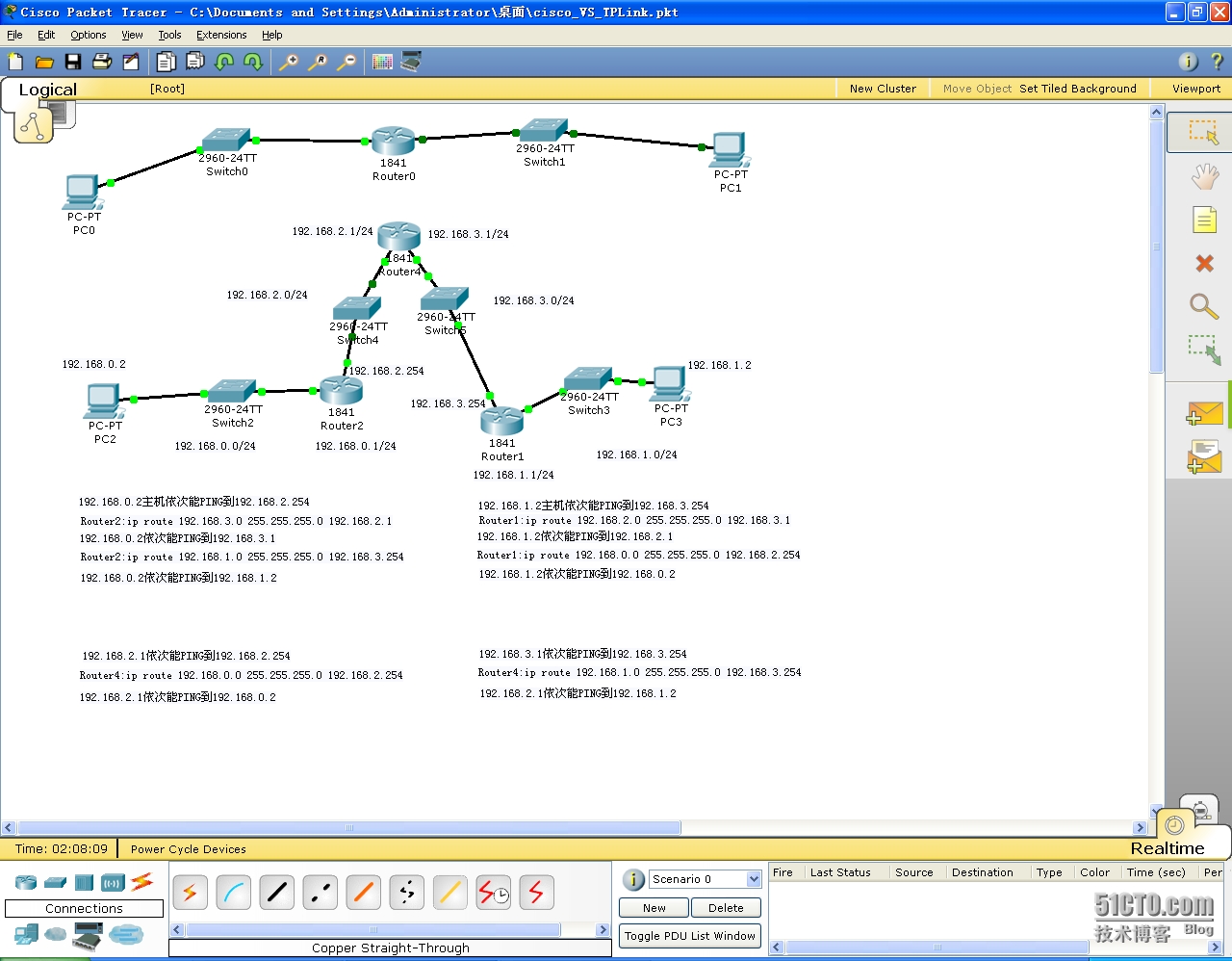The image size is (1232, 961).
Task: Click the Viewport button
Action: (1196, 89)
